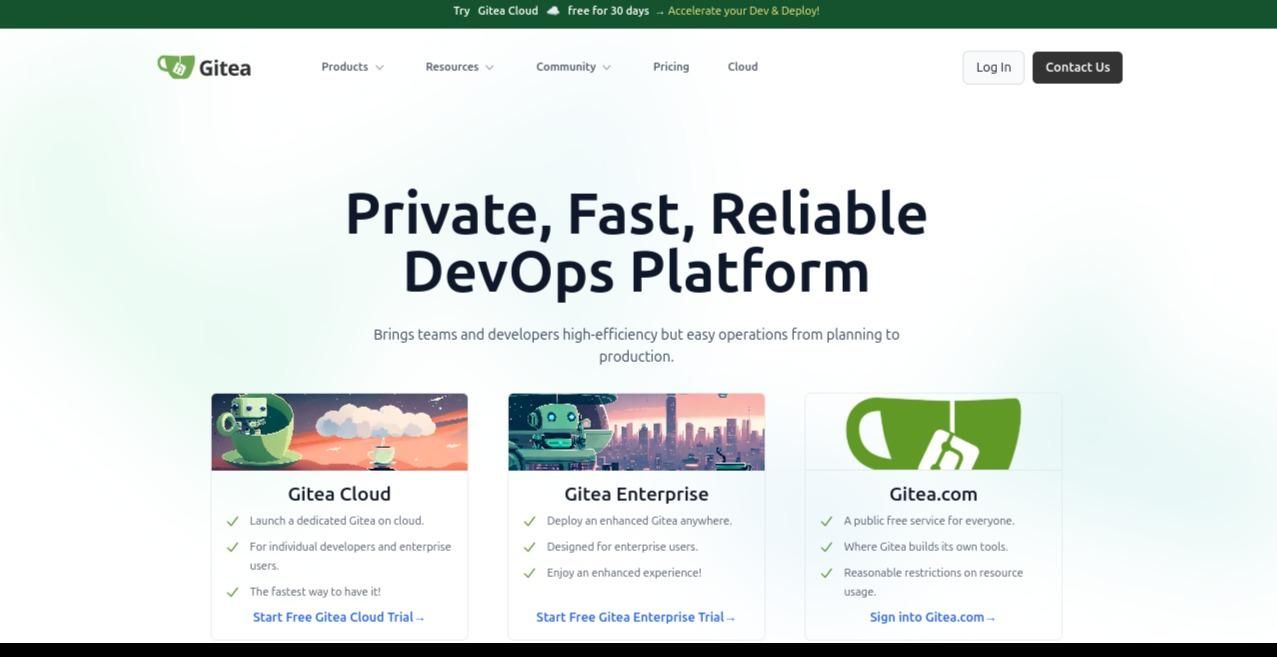Click the Gitea teacup logo icon
Screen dimensions: 1277x657
tap(176, 67)
